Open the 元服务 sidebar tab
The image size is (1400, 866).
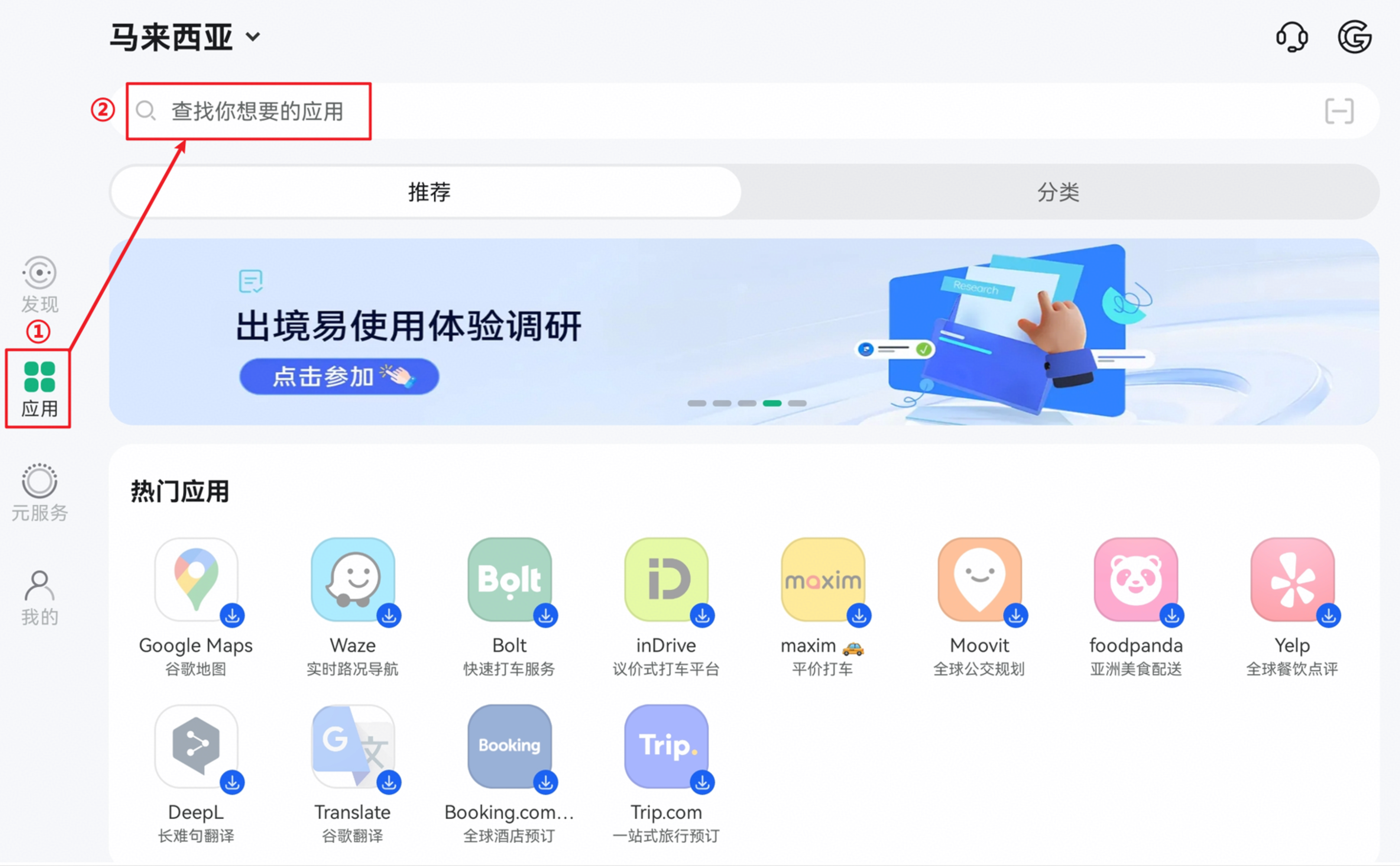(x=39, y=493)
